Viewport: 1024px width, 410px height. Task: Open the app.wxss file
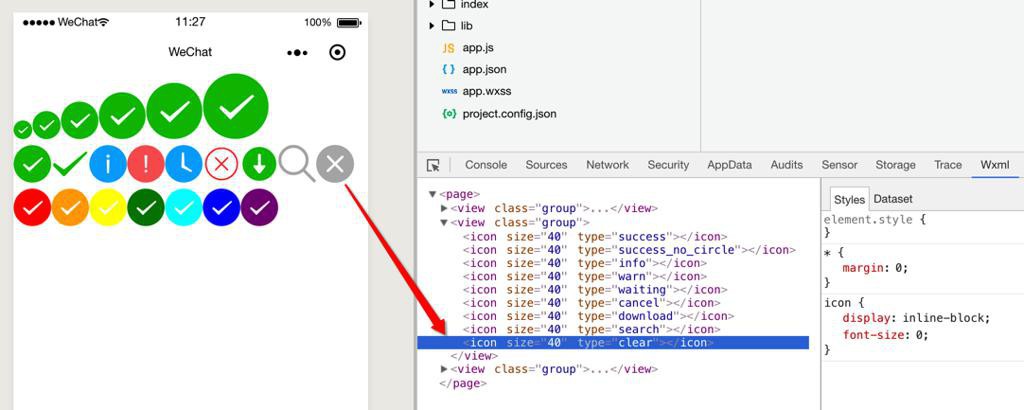point(487,91)
